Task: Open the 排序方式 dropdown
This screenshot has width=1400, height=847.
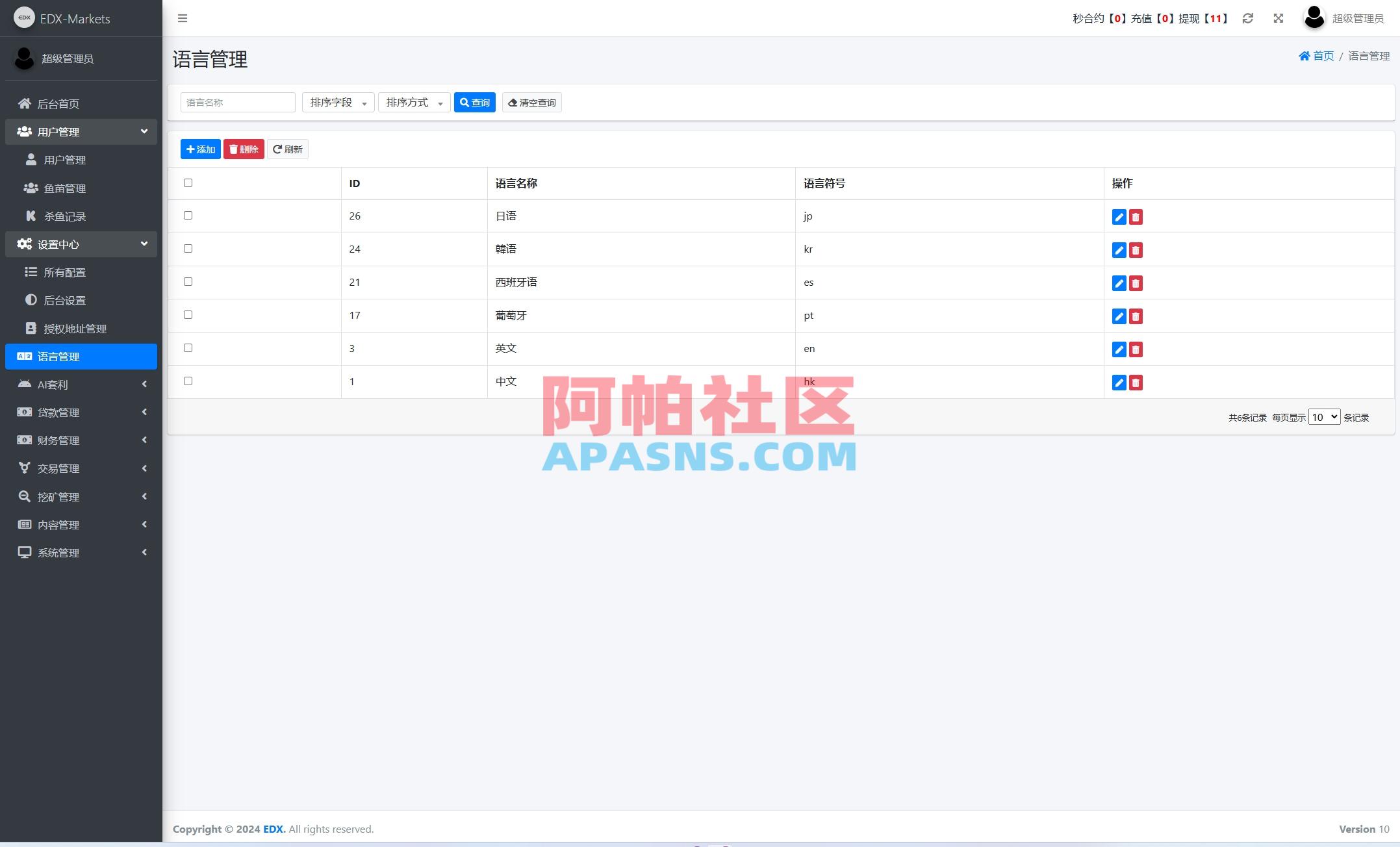Action: (413, 102)
